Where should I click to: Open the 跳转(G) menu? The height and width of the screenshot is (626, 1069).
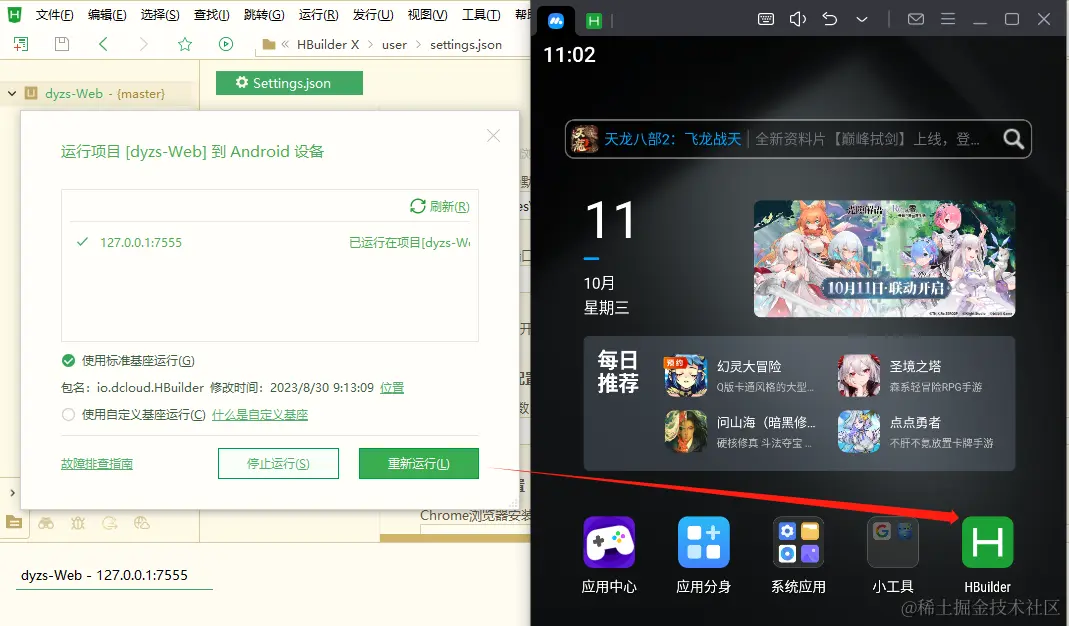click(264, 14)
